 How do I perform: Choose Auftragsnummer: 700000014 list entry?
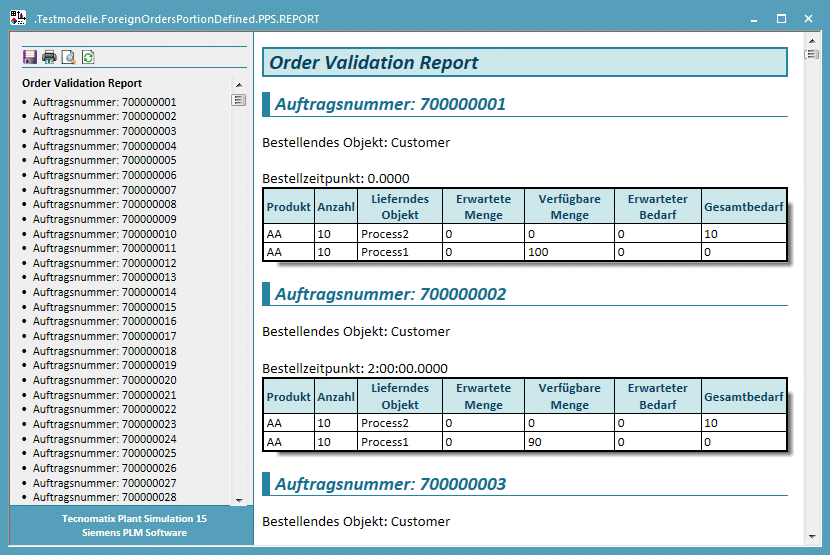click(x=104, y=292)
